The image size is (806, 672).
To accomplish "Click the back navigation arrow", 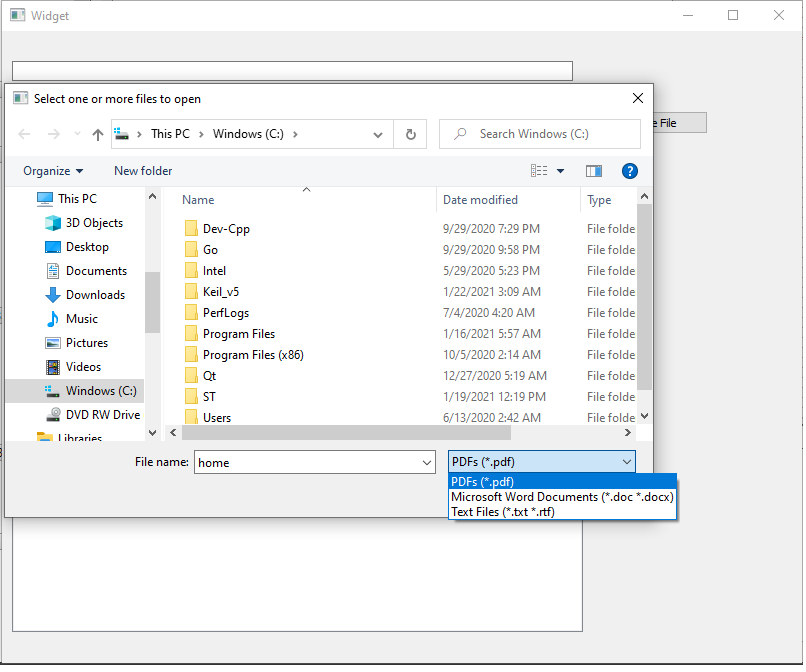I will (23, 134).
